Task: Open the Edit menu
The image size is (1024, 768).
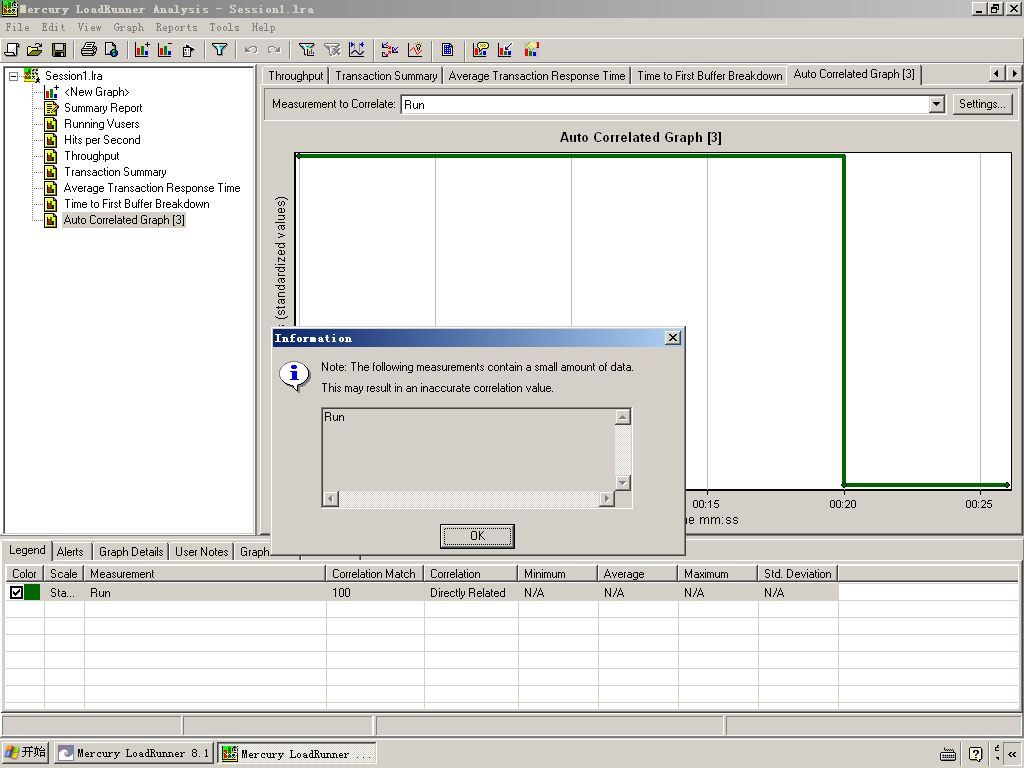Action: point(53,27)
